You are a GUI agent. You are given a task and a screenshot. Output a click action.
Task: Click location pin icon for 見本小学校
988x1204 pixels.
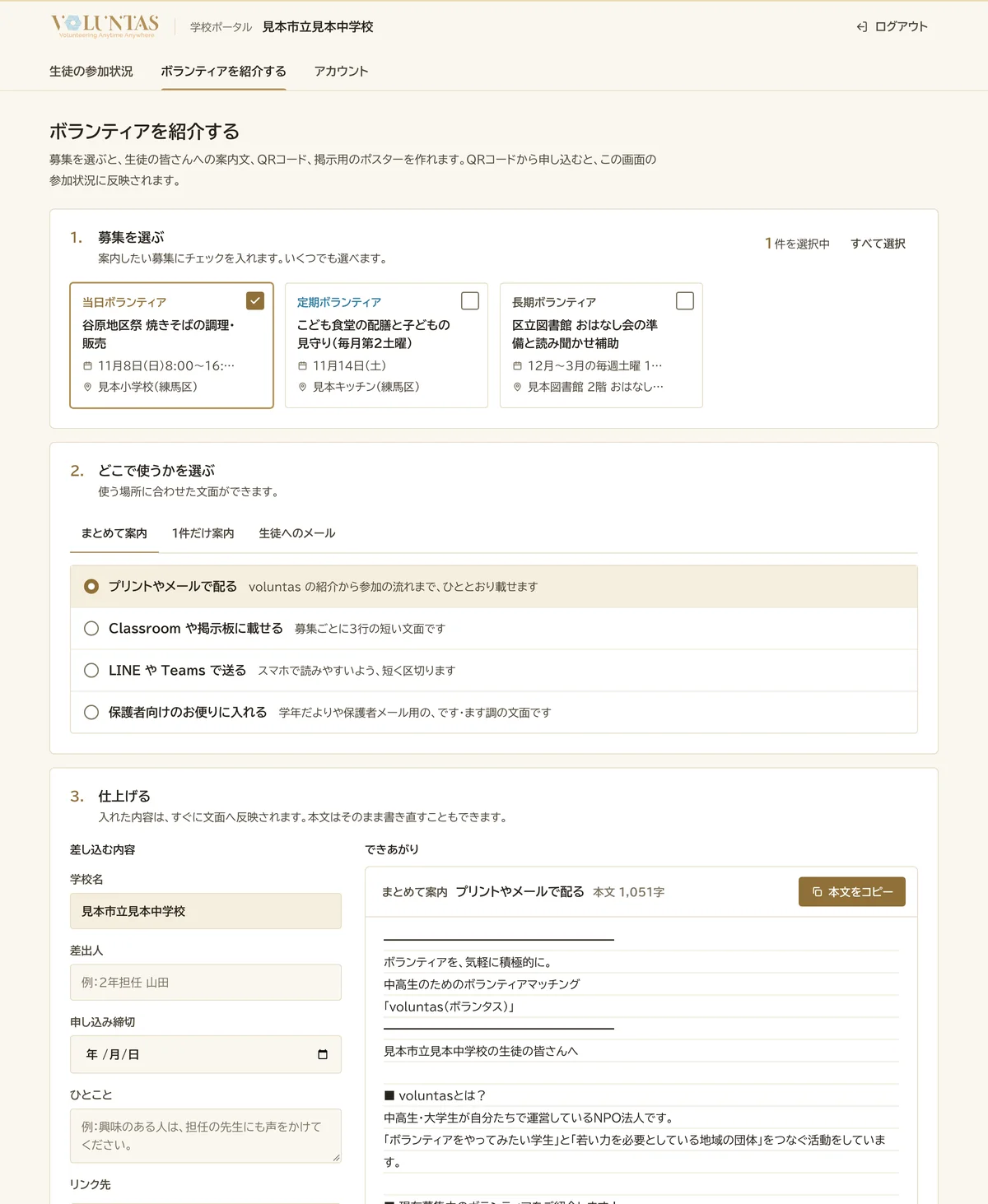pyautogui.click(x=87, y=387)
